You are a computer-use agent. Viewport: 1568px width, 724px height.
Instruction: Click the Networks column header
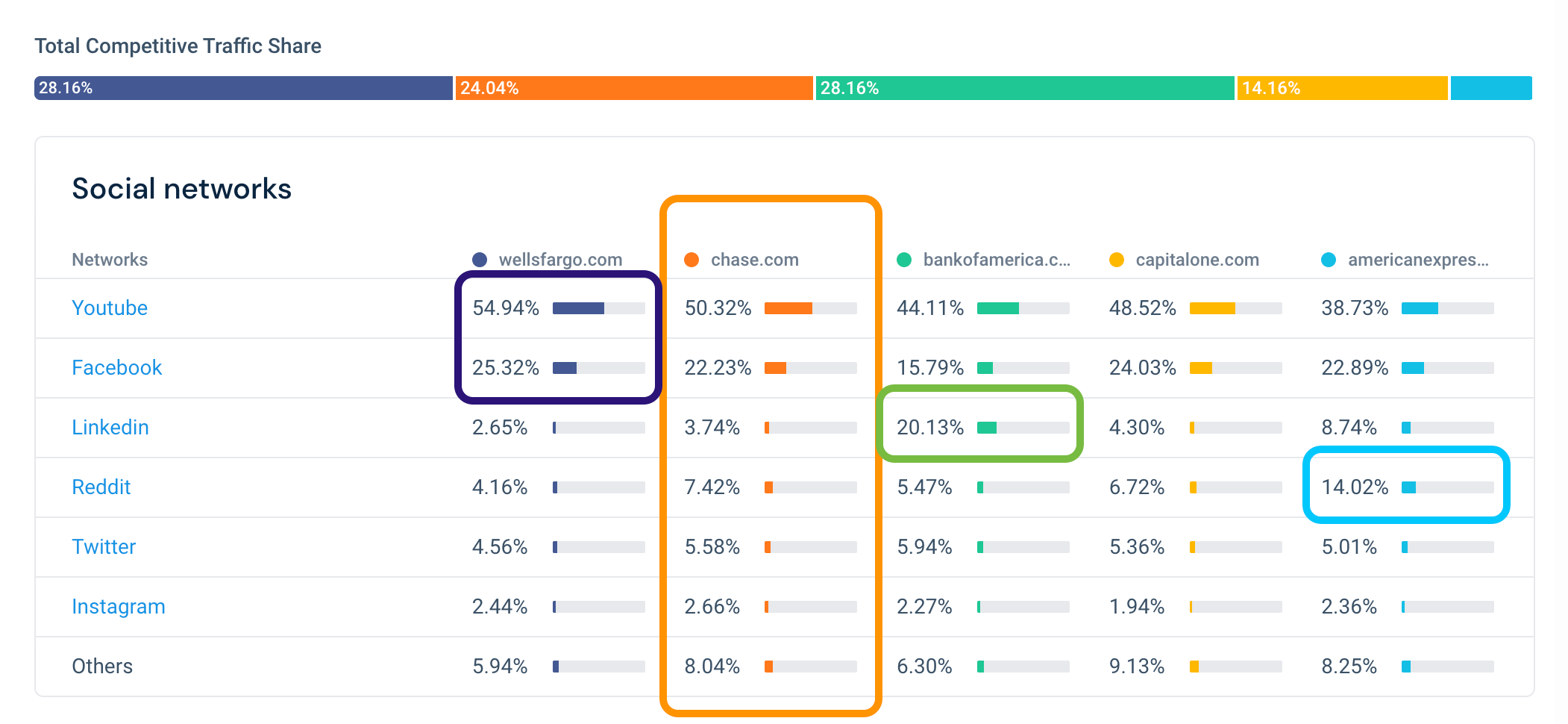pyautogui.click(x=110, y=260)
